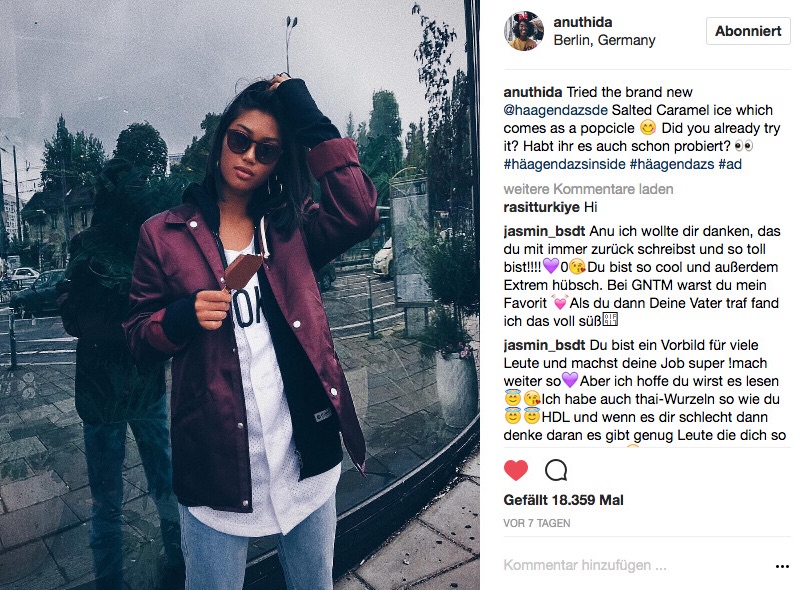Expand weitere Kommentare laden
This screenshot has height=590, width=810.
pyautogui.click(x=588, y=189)
